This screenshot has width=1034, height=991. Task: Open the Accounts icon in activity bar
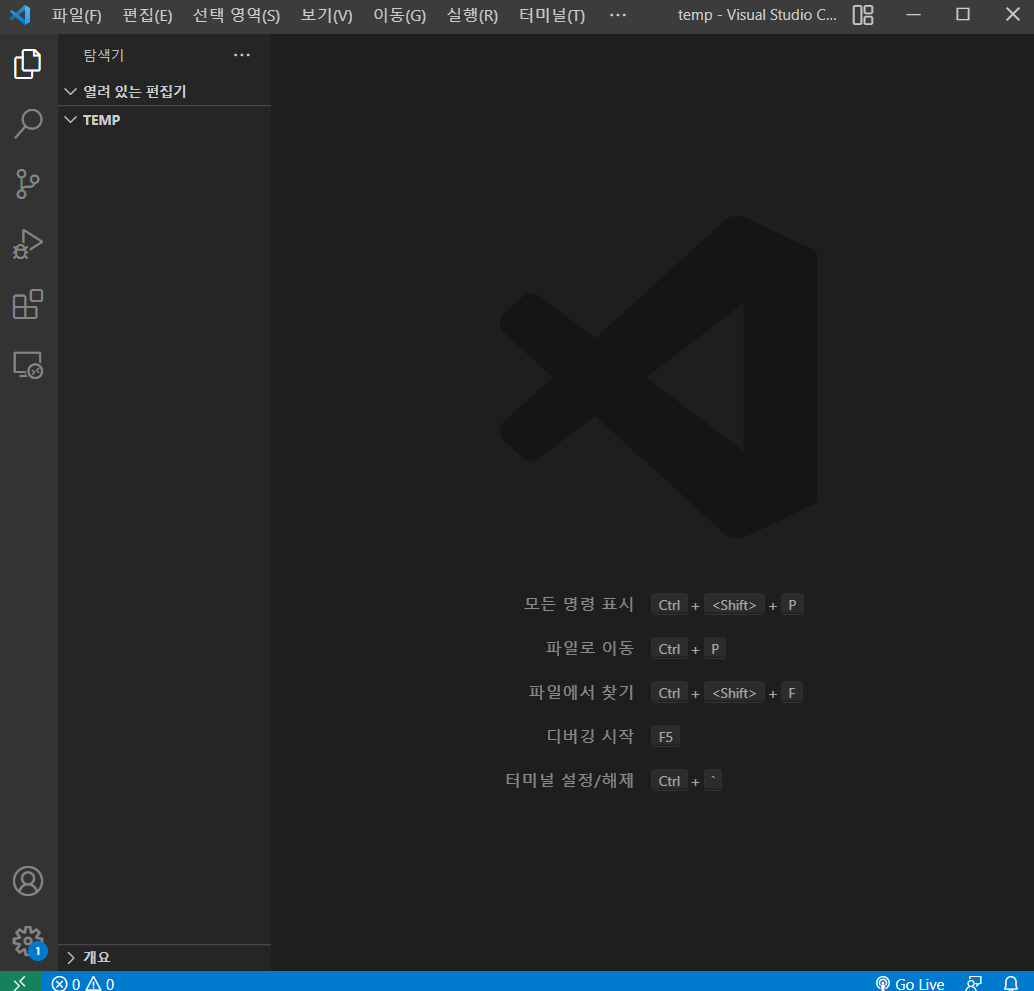28,881
